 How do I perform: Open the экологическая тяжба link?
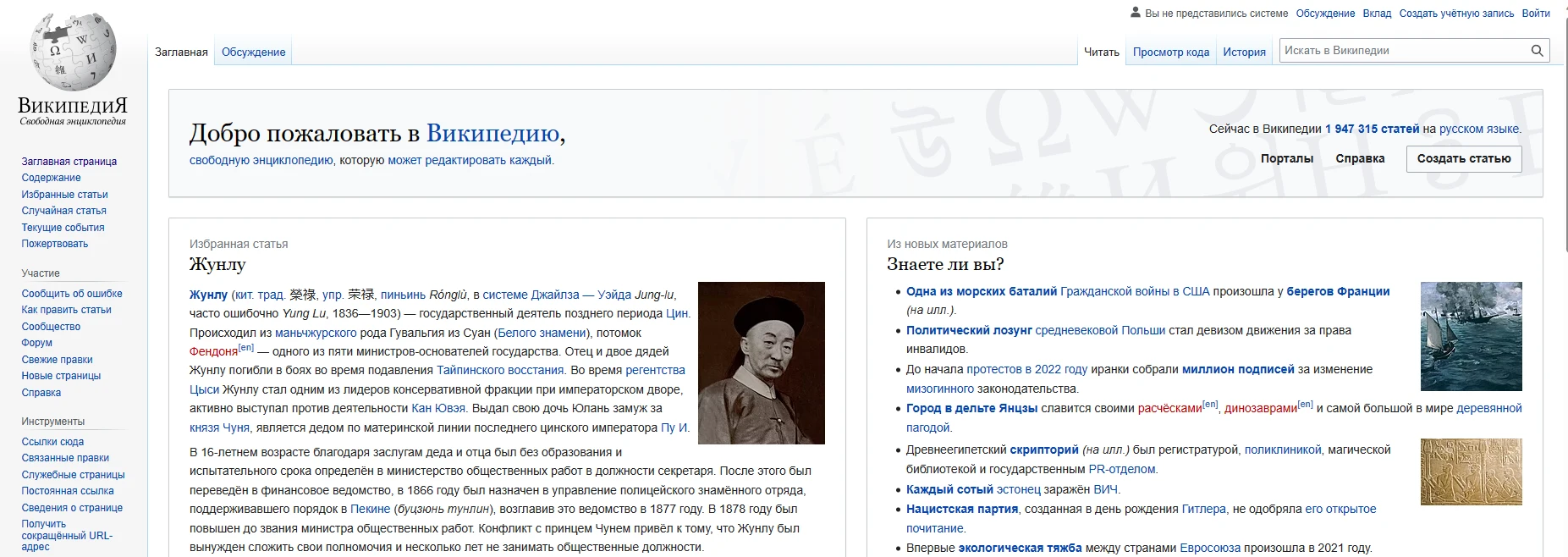coord(1020,548)
